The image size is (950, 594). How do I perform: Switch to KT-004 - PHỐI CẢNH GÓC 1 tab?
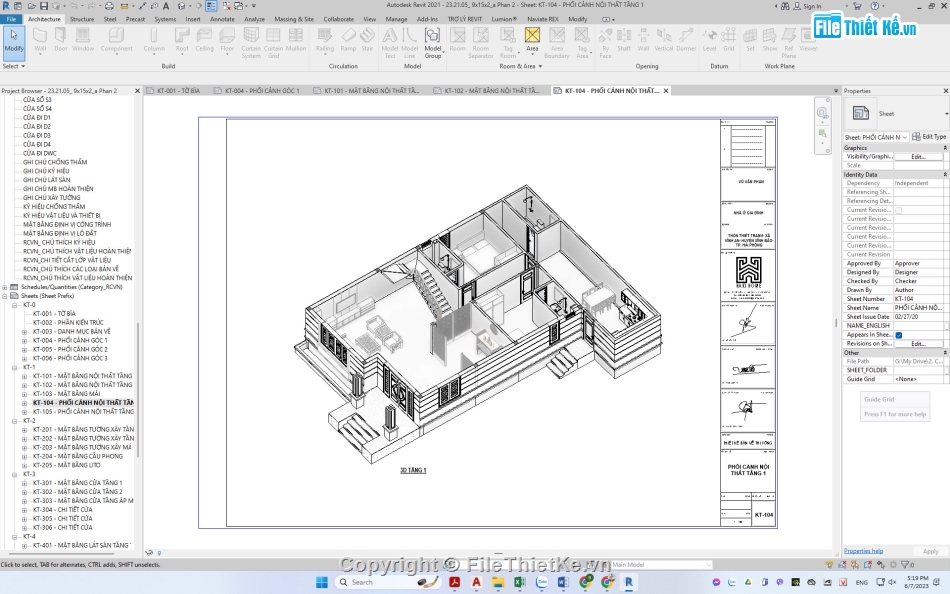tap(262, 90)
